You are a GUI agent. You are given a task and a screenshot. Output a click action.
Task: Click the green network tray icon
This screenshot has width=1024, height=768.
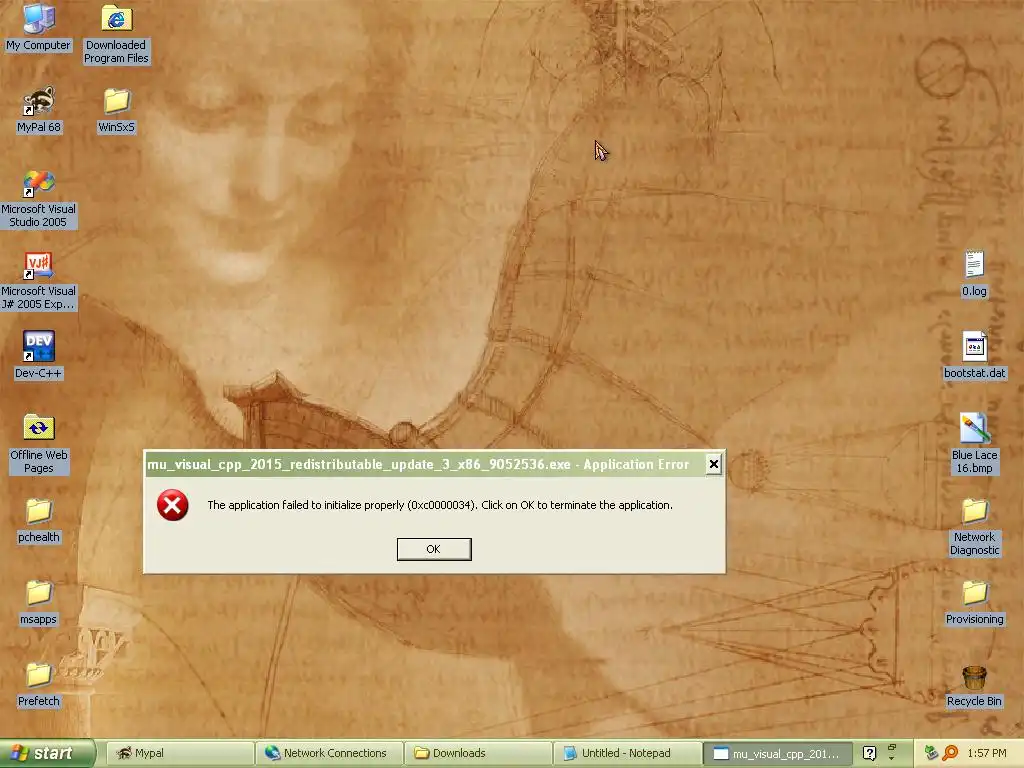pos(931,753)
